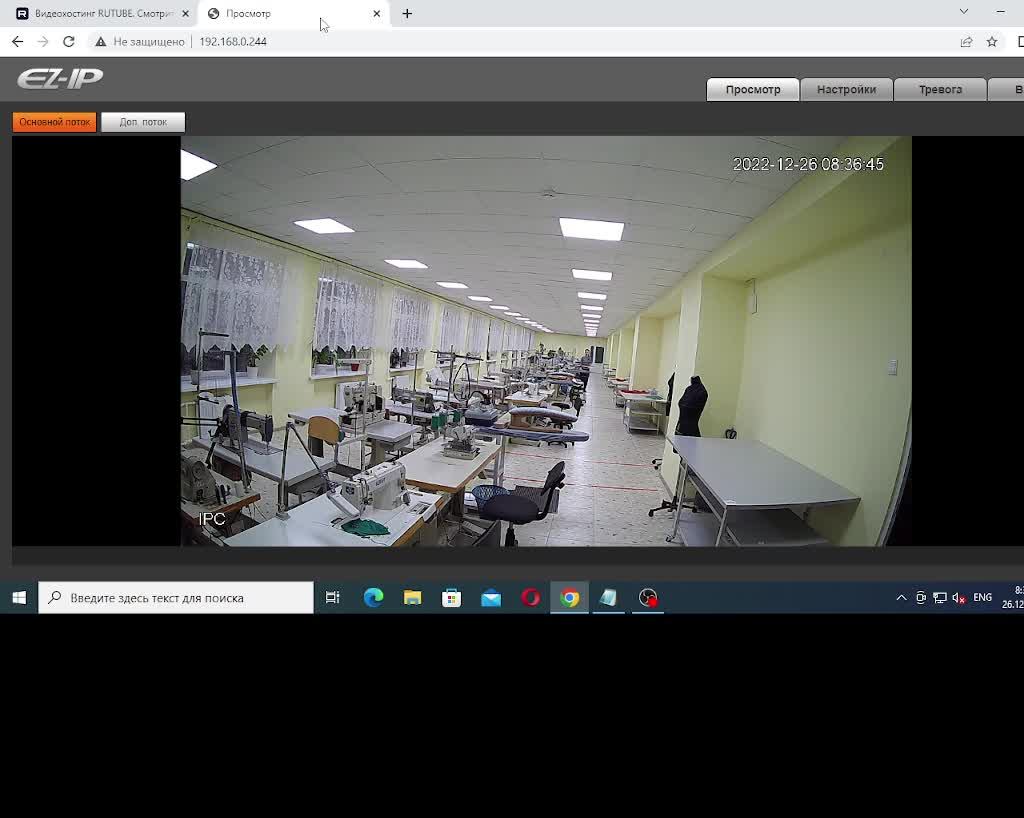This screenshot has height=818, width=1024.
Task: Close the Просмотр tab
Action: coord(377,13)
